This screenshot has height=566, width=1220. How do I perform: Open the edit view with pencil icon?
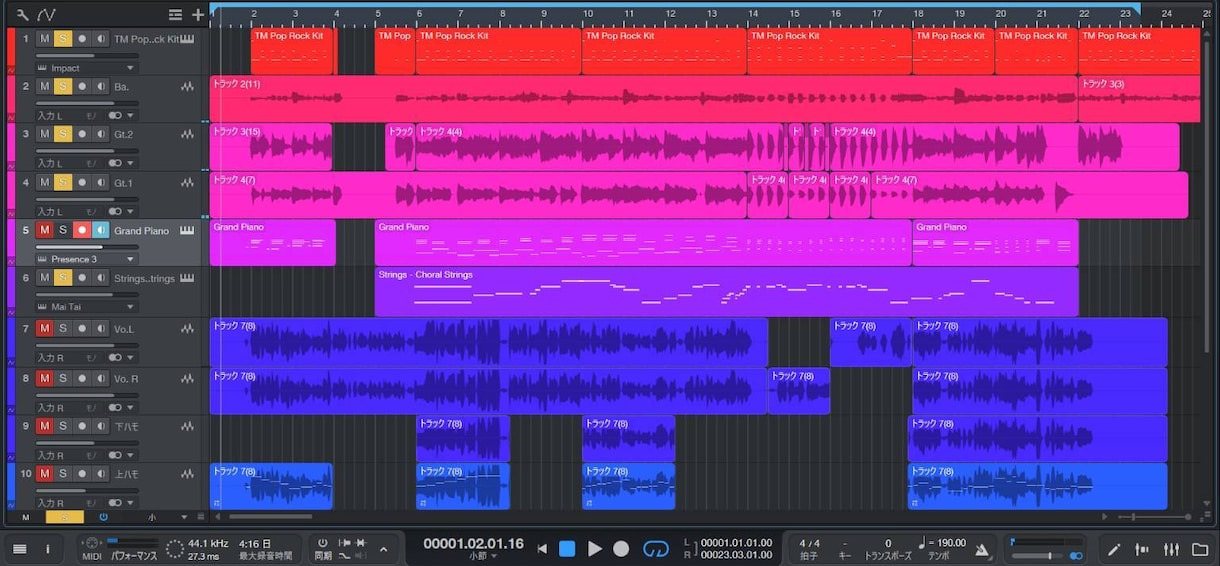(x=1114, y=548)
